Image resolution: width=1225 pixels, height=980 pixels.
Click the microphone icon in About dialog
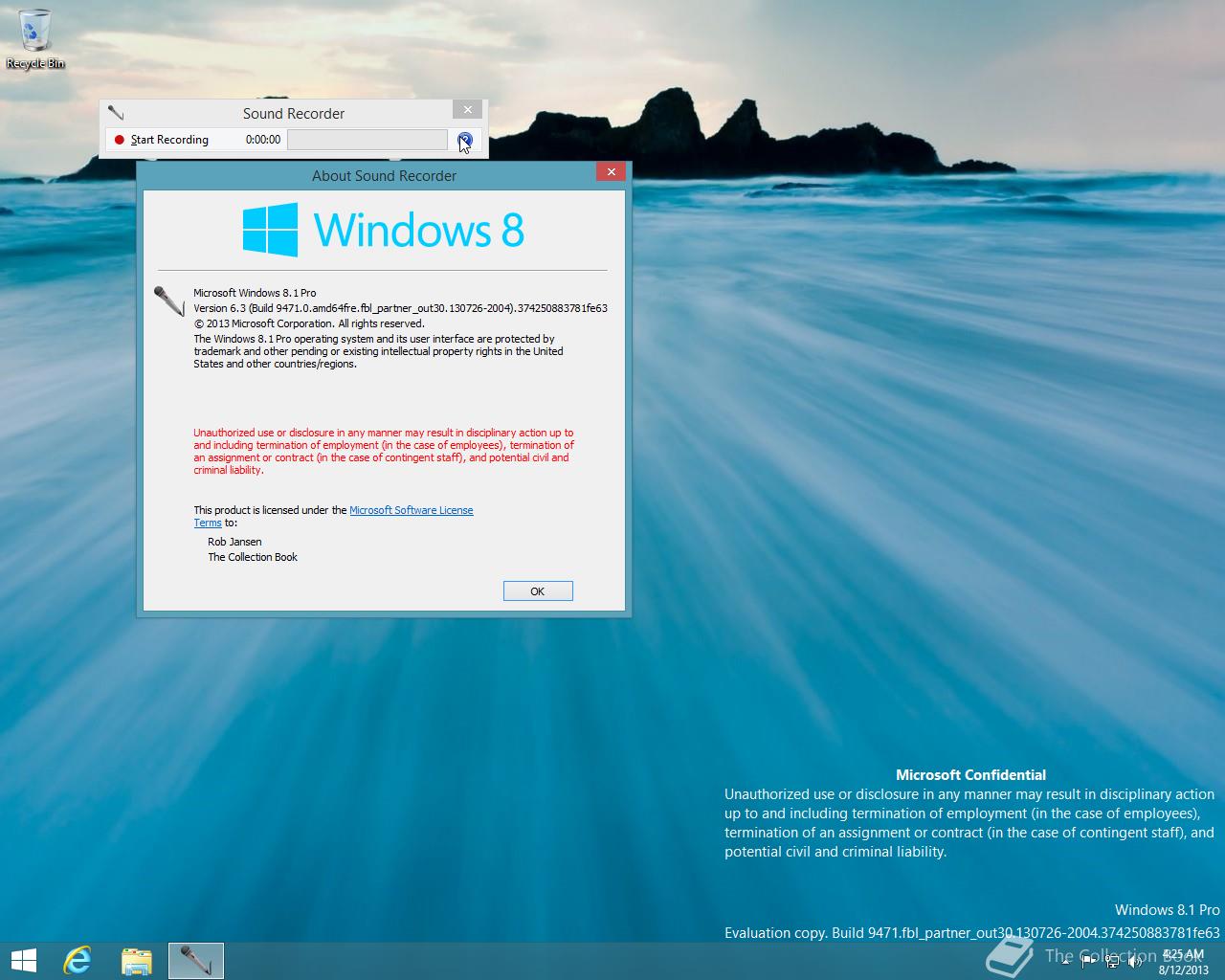coord(169,301)
